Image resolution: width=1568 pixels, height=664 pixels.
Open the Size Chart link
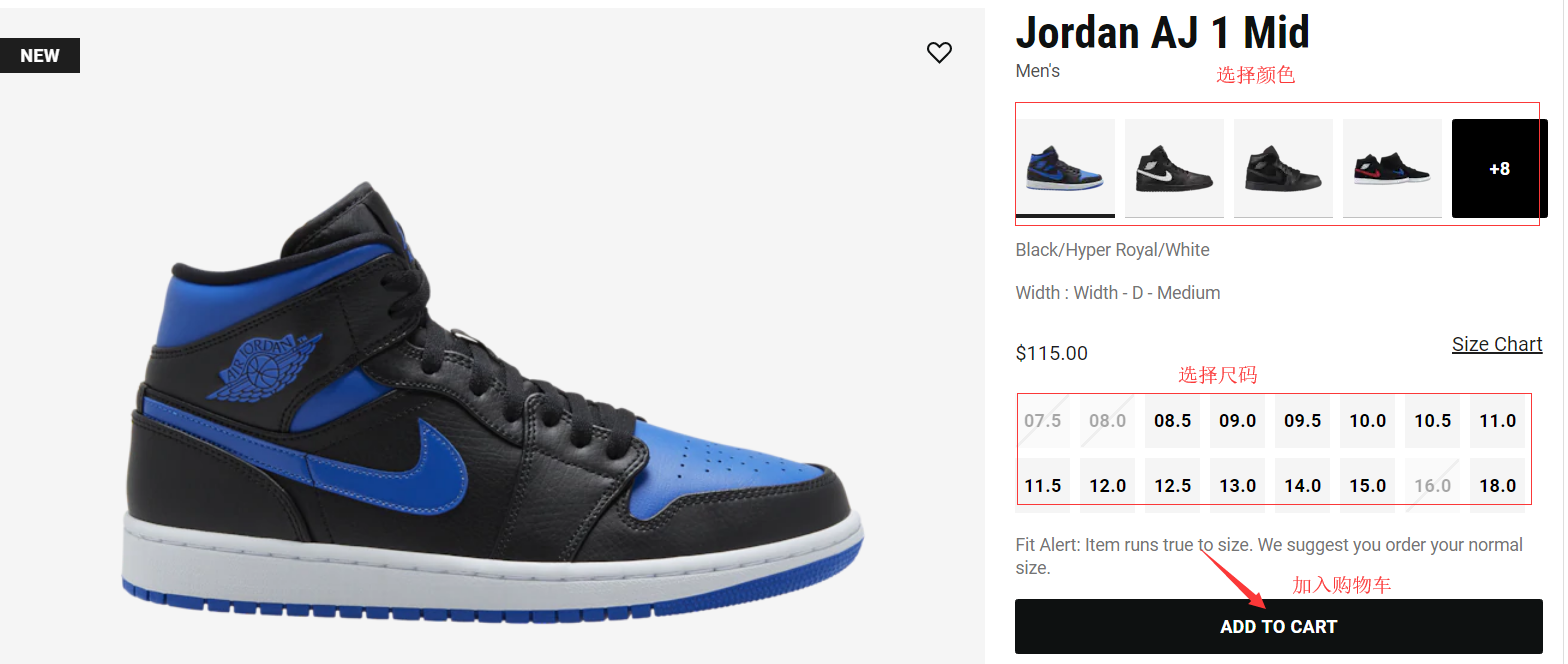(1497, 344)
